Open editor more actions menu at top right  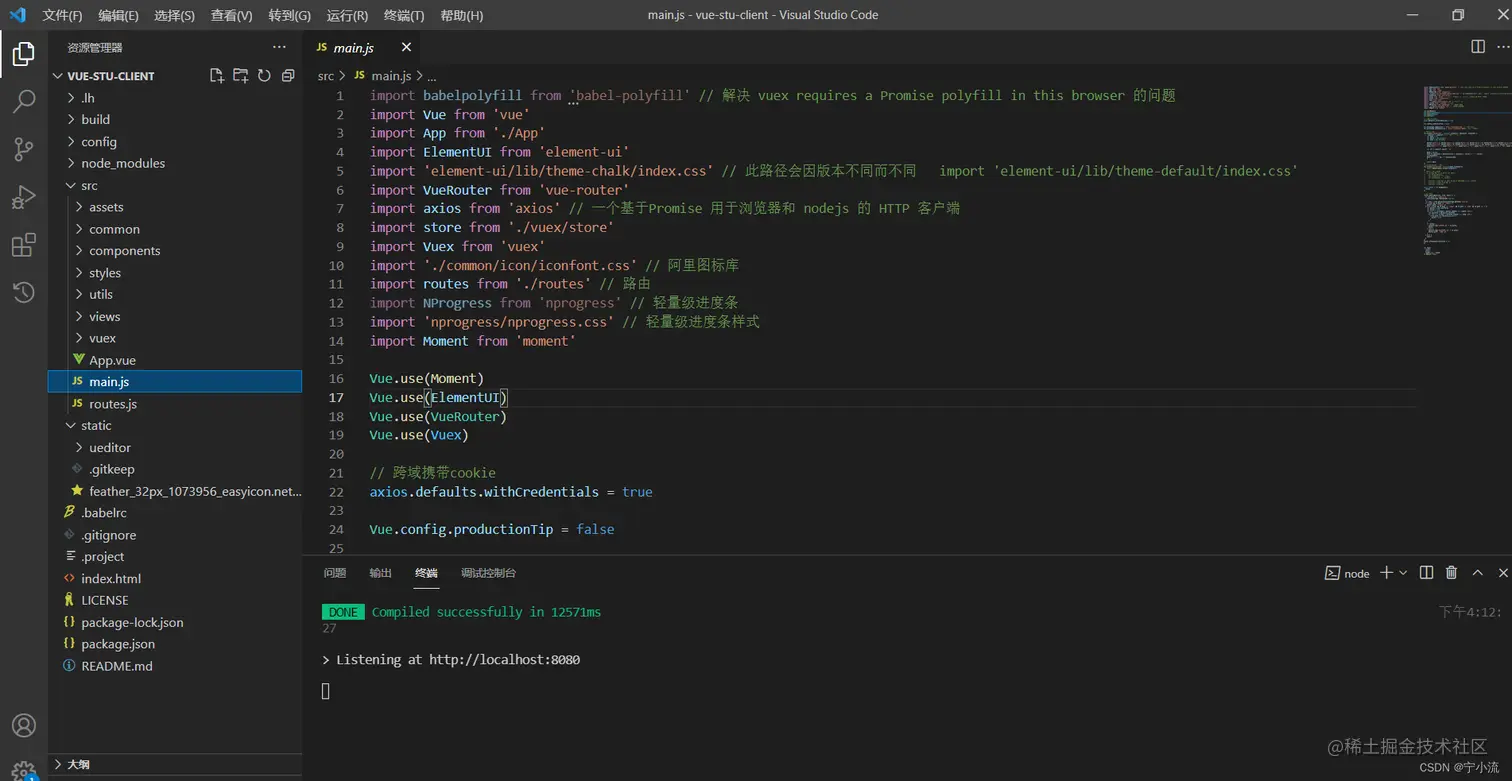pyautogui.click(x=1503, y=47)
